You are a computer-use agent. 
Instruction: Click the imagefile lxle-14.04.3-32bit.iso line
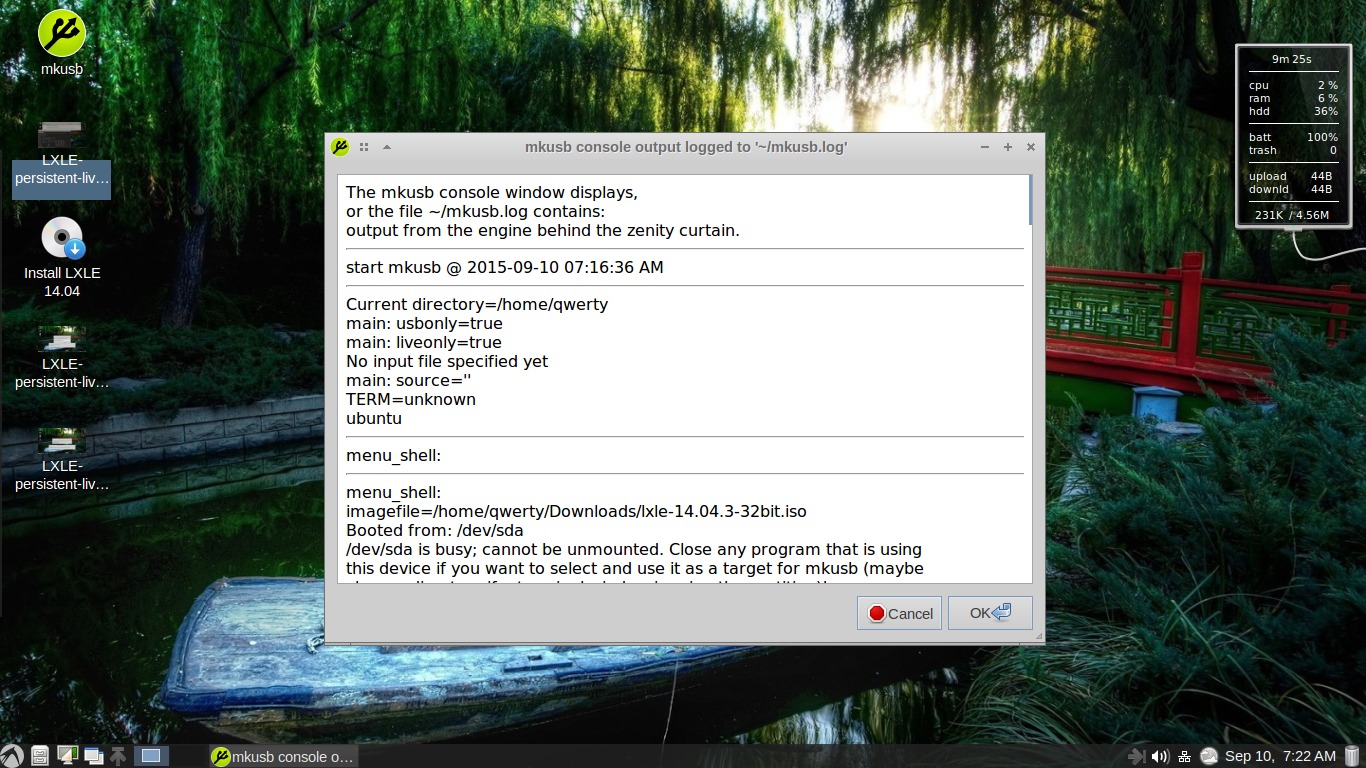click(x=576, y=511)
